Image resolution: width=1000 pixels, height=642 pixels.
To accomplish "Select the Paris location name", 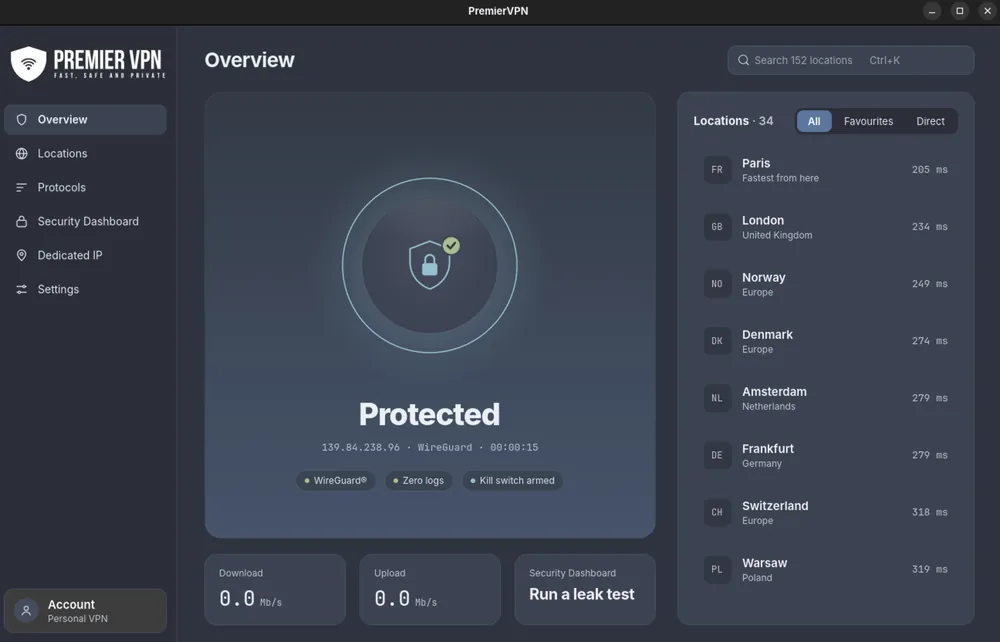I will (756, 163).
